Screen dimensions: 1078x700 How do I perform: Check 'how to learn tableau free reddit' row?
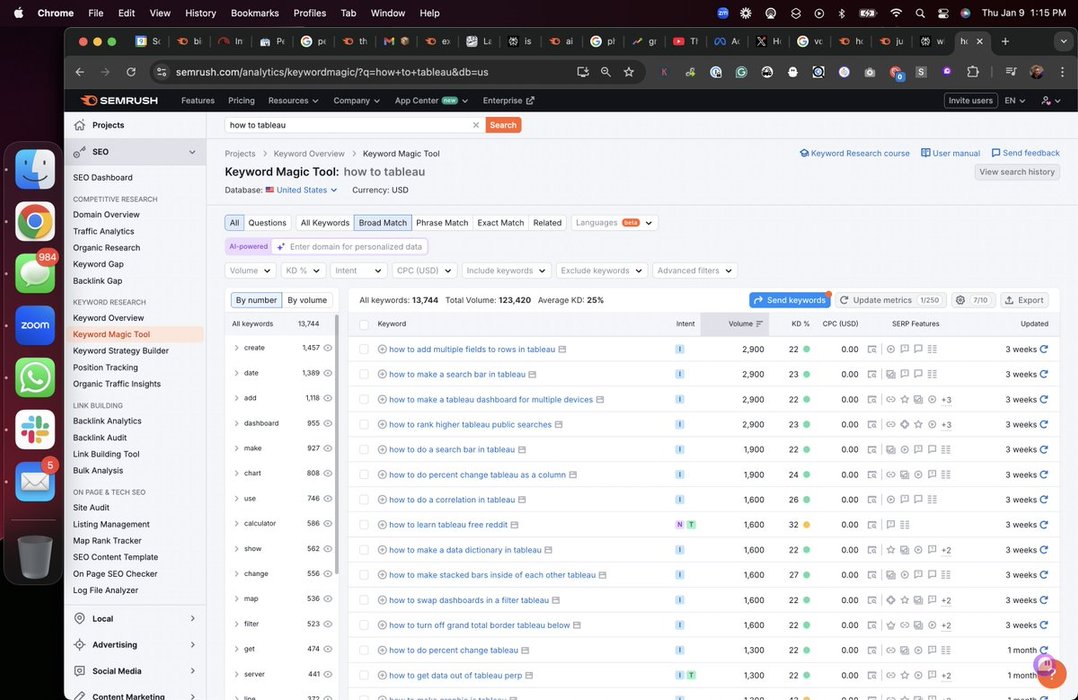[364, 525]
